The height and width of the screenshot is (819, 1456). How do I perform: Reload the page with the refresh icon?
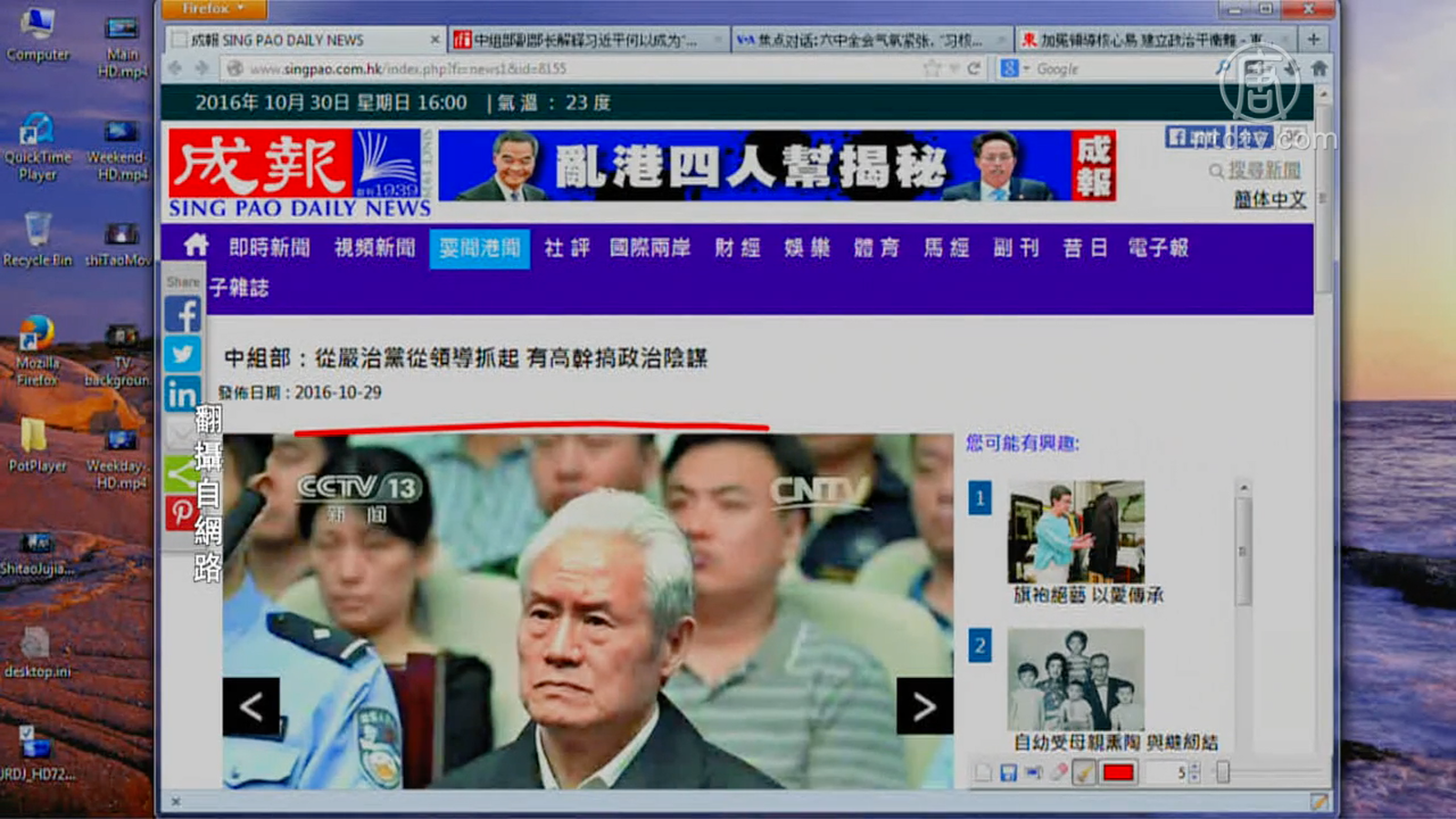pyautogui.click(x=974, y=68)
